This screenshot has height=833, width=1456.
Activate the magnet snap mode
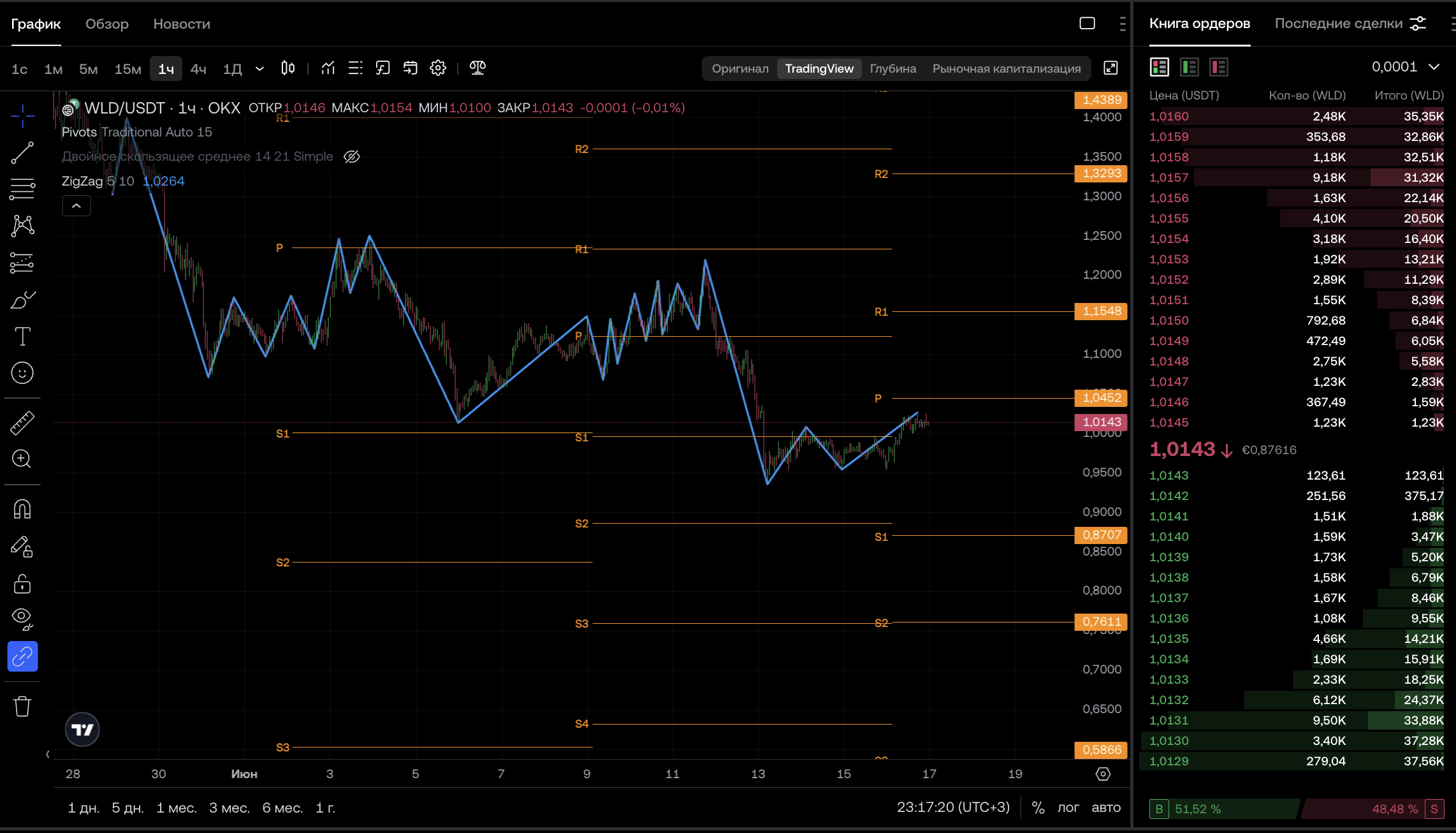coord(22,509)
